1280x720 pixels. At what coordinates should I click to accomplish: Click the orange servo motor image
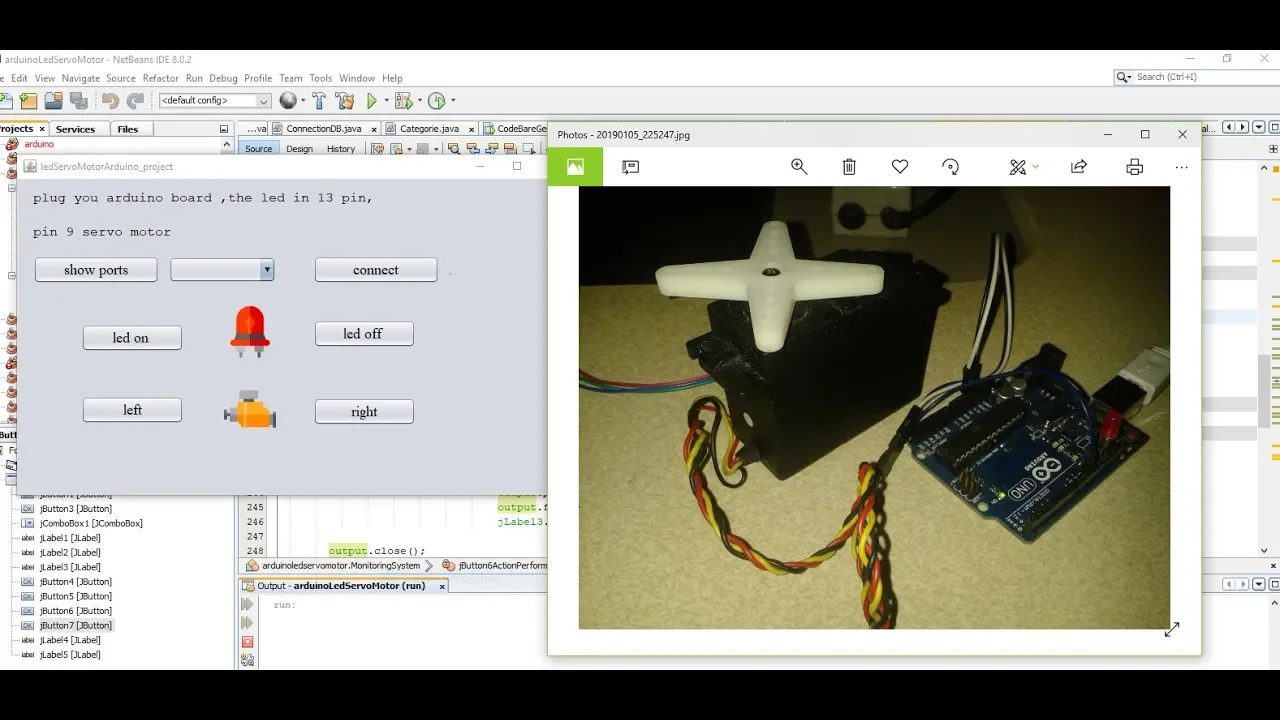pos(250,409)
